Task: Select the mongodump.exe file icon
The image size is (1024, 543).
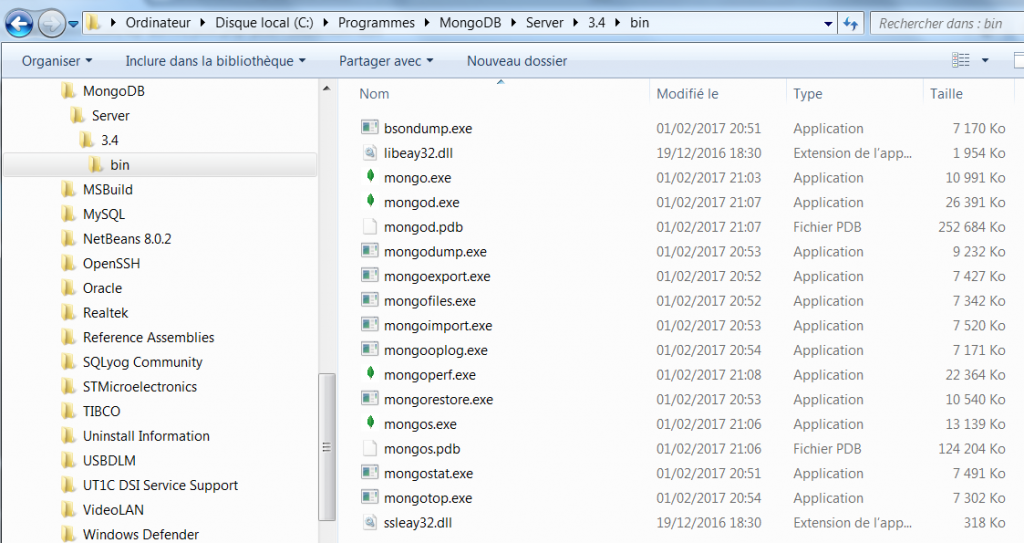Action: pos(370,251)
